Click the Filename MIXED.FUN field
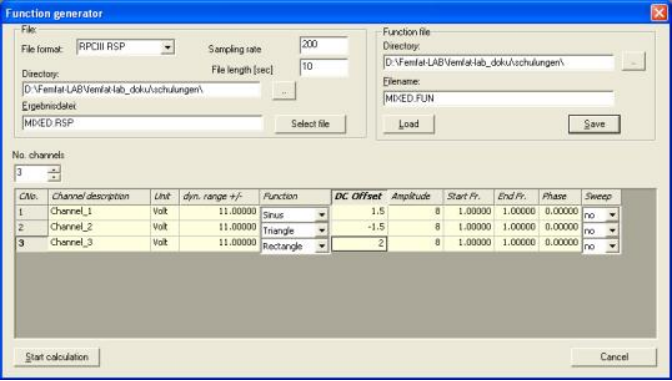The width and height of the screenshot is (672, 381). pos(499,99)
